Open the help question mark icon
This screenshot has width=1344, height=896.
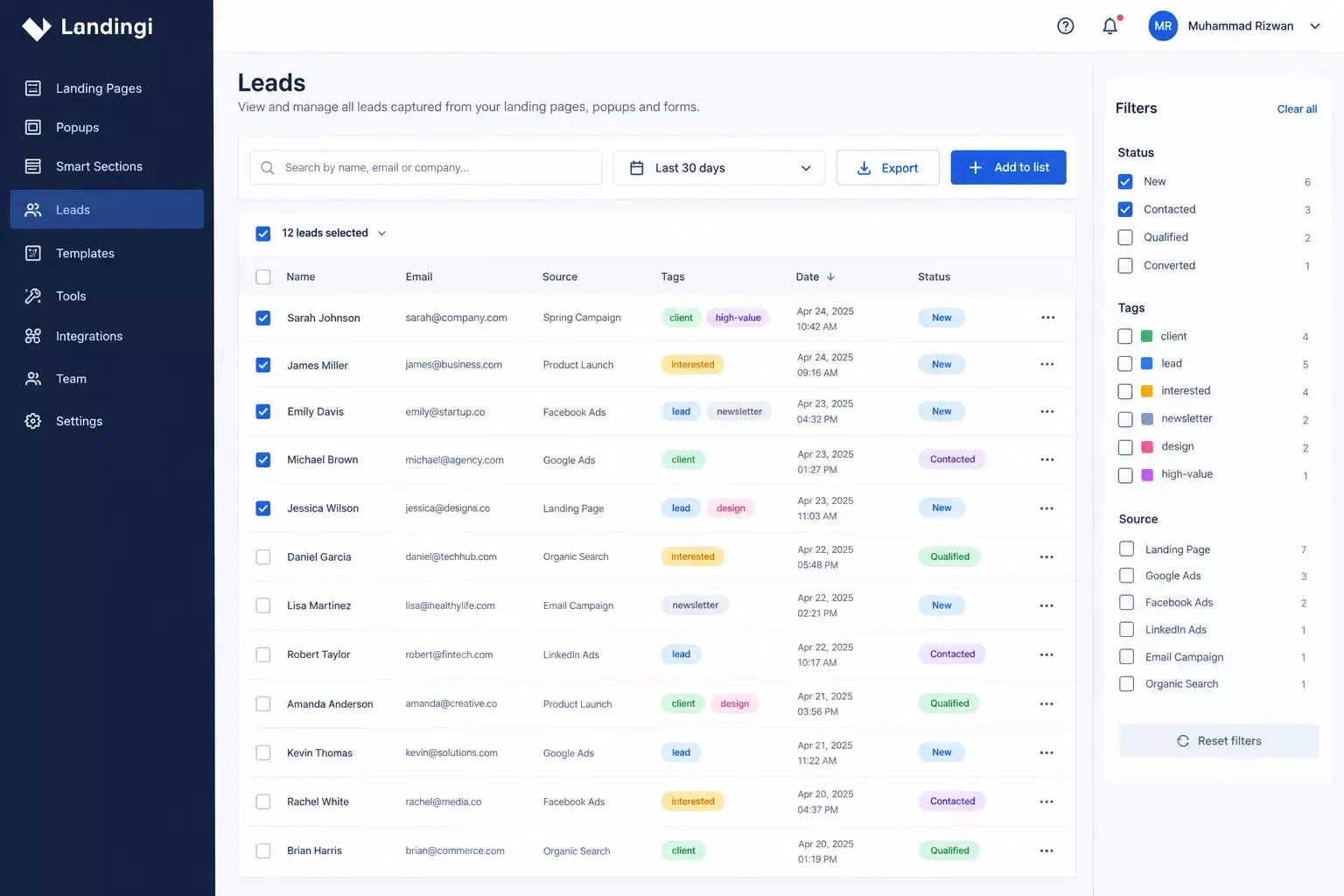[x=1065, y=26]
